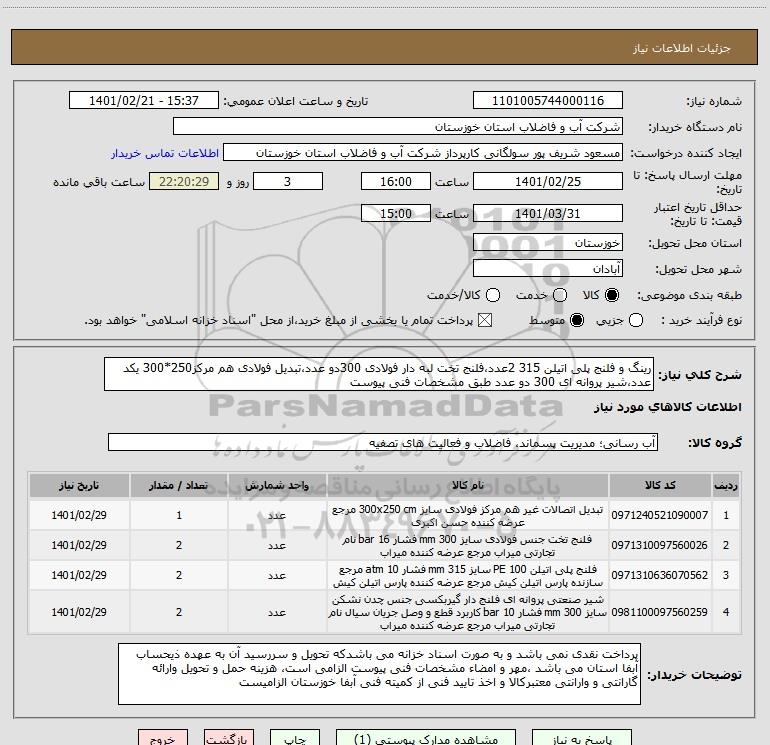Screen dimensions: 770x745
Task: Click need date for row 4
Action: (x=79, y=612)
